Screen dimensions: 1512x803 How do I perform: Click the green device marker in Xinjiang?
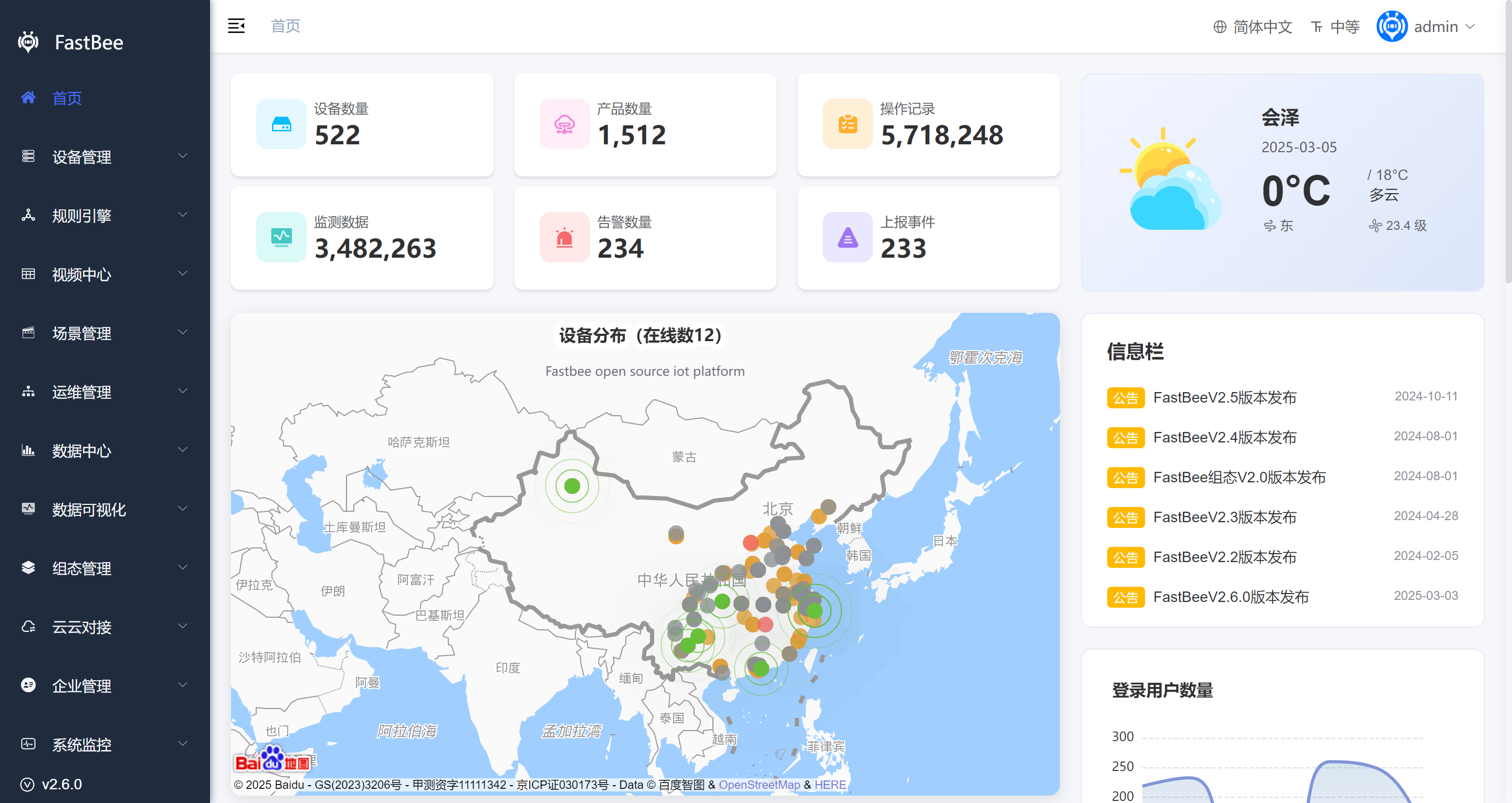pos(572,485)
